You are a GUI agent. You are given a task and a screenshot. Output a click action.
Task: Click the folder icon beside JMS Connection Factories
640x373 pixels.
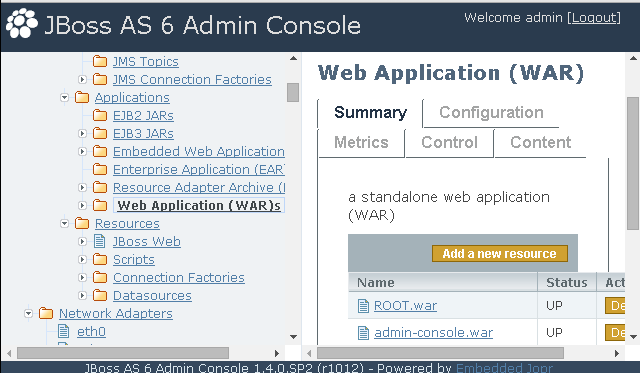pyautogui.click(x=100, y=80)
